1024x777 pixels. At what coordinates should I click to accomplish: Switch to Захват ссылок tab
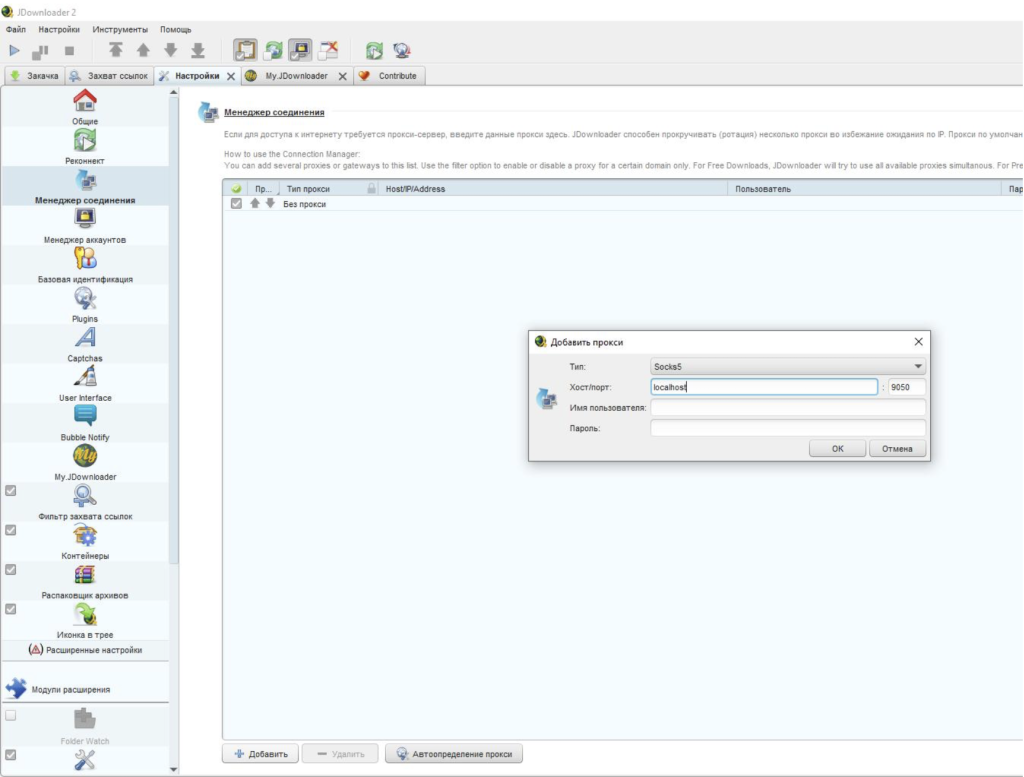click(x=109, y=76)
